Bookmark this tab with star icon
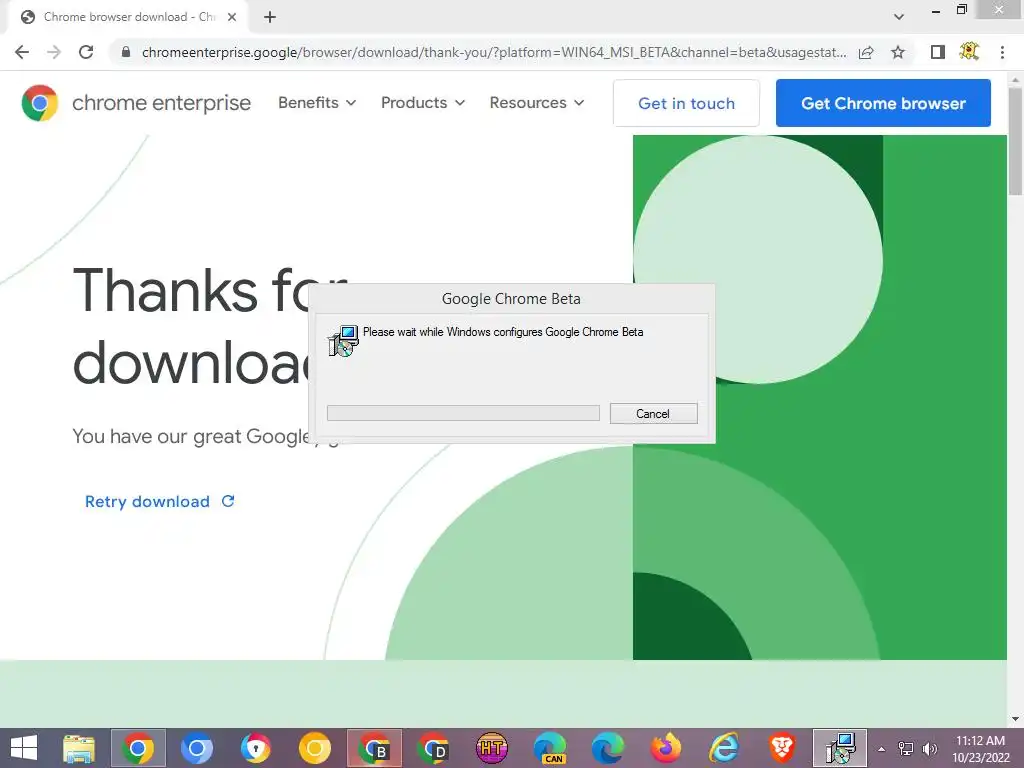The height and width of the screenshot is (768, 1024). 898,52
